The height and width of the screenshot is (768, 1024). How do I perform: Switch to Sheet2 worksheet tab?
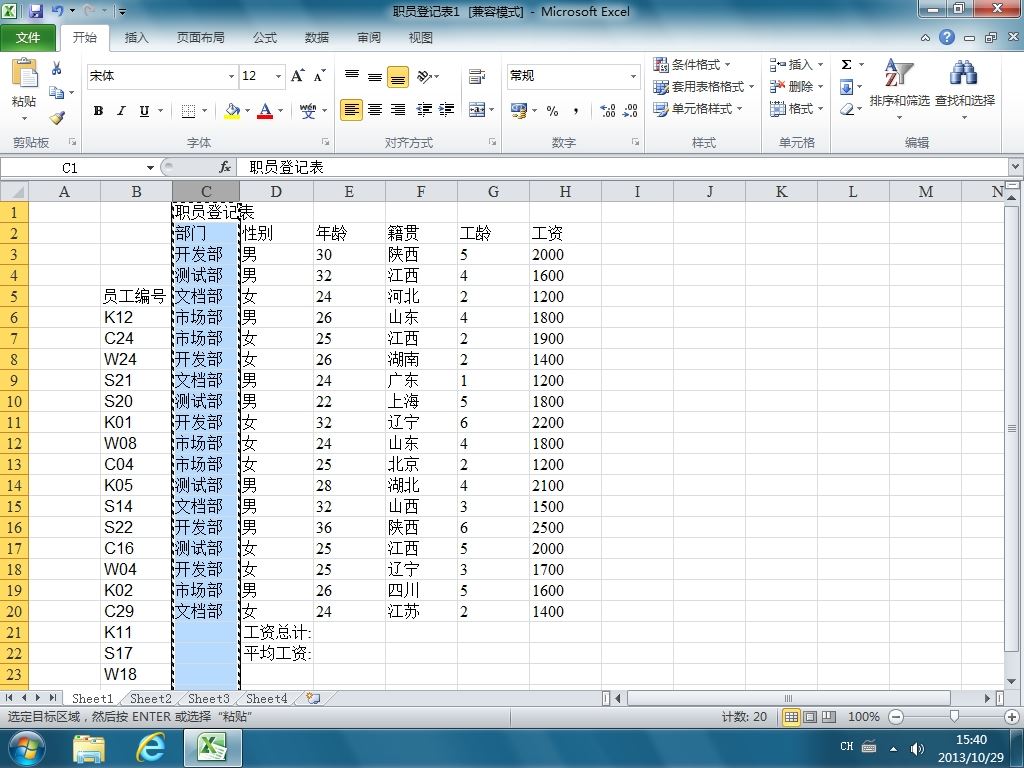(151, 698)
